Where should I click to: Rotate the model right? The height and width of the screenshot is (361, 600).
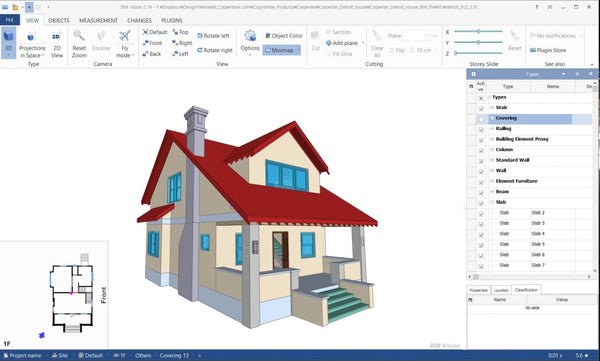point(215,50)
